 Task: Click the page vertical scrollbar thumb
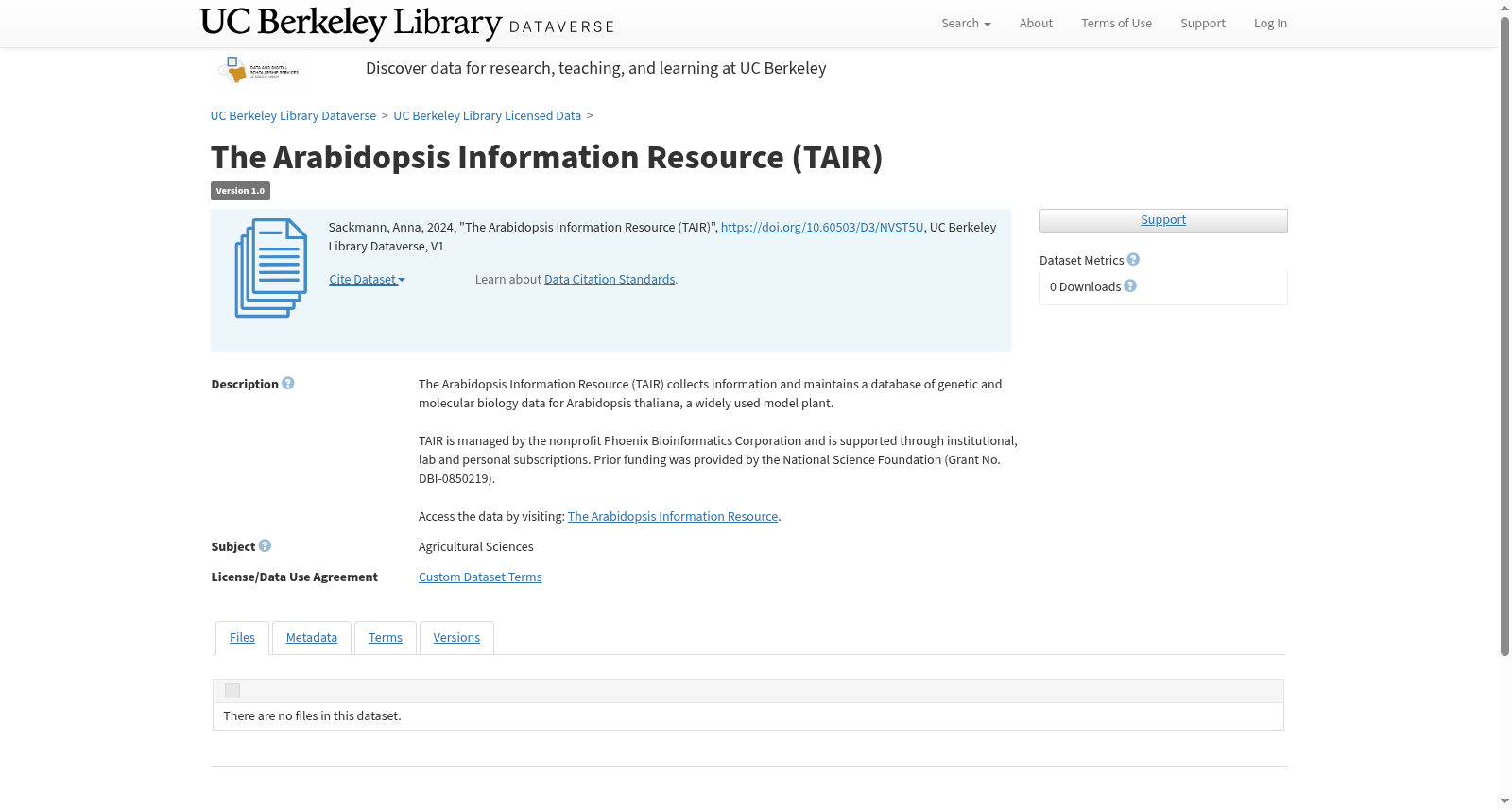(x=1504, y=336)
